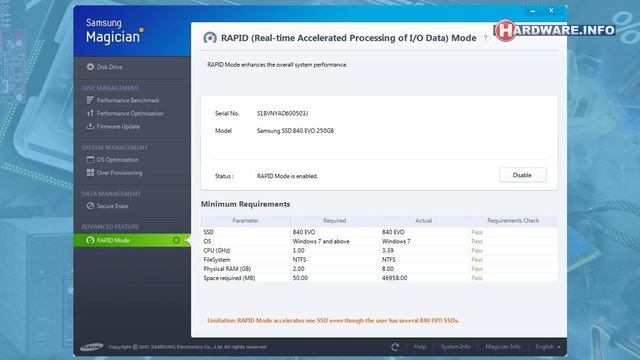Click the actual CPU value 3.39

388,251
